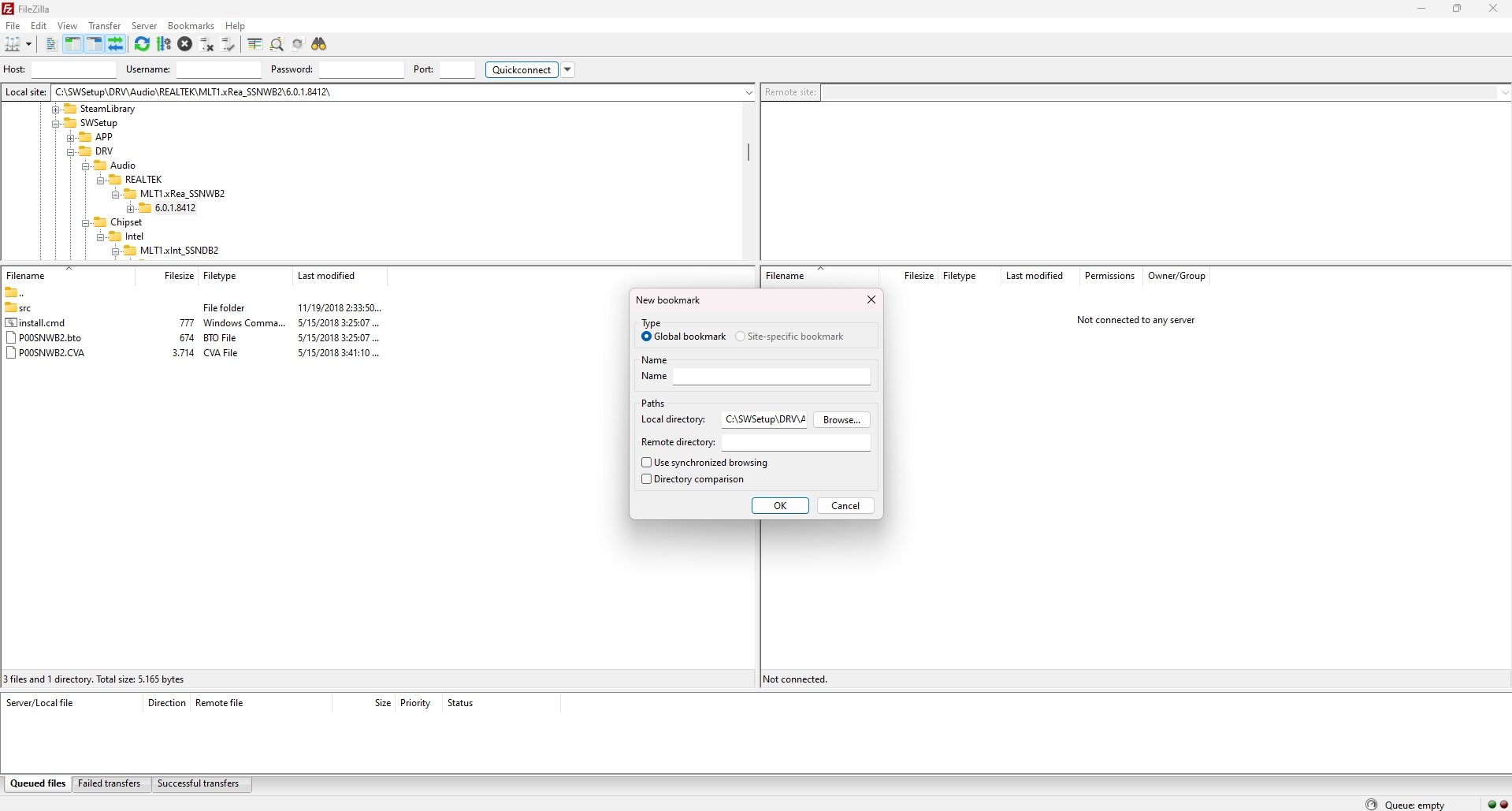
Task: Select the P00SNWB2.CVA file icon
Action: click(x=11, y=353)
